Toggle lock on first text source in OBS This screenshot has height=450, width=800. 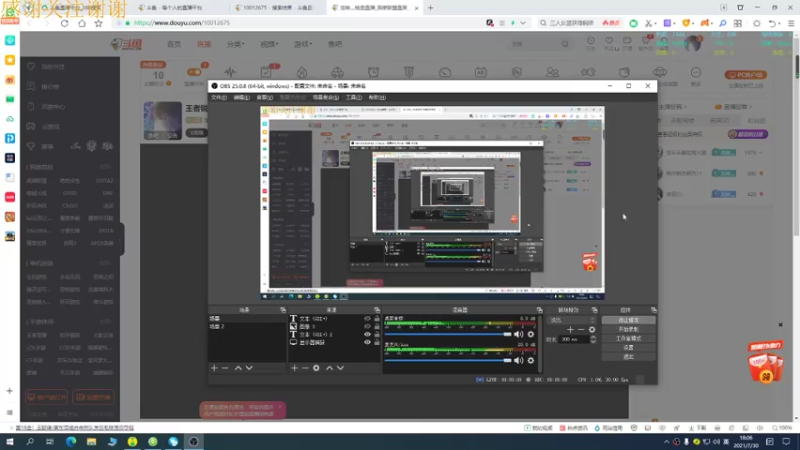pos(377,318)
